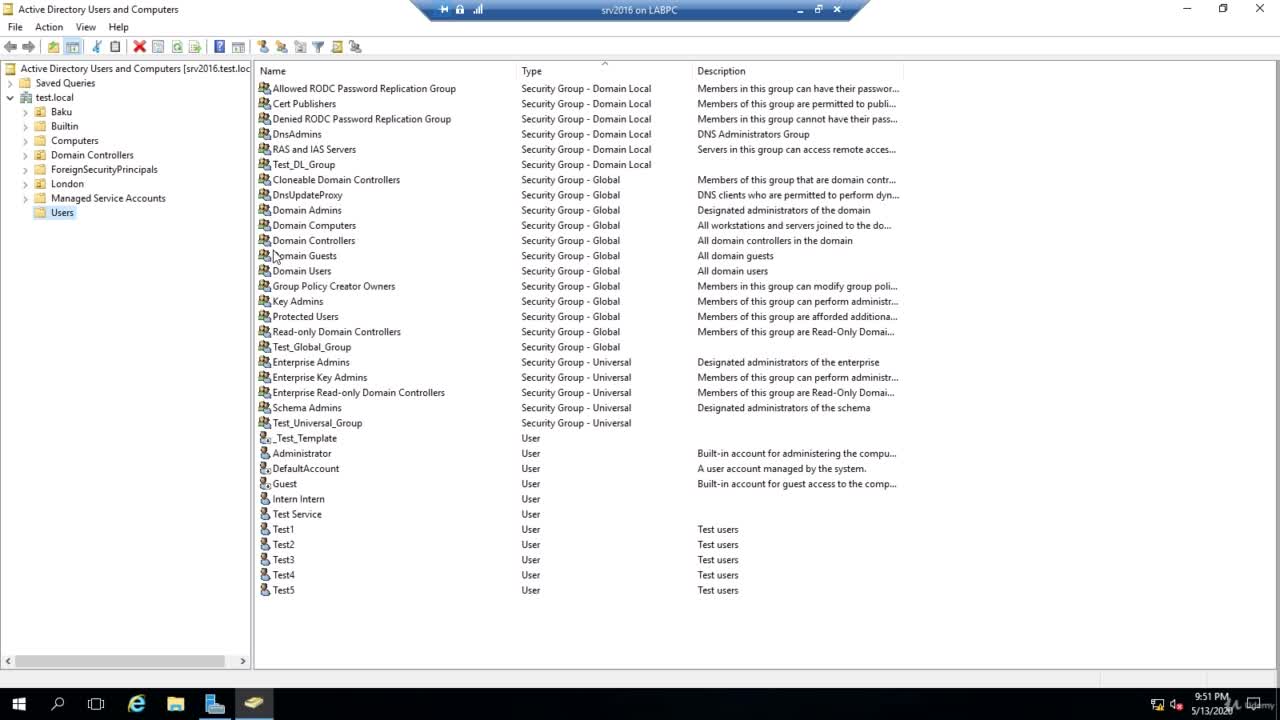Open Properties from the toolbar icon
Viewport: 1280px width, 720px height.
coord(158,47)
